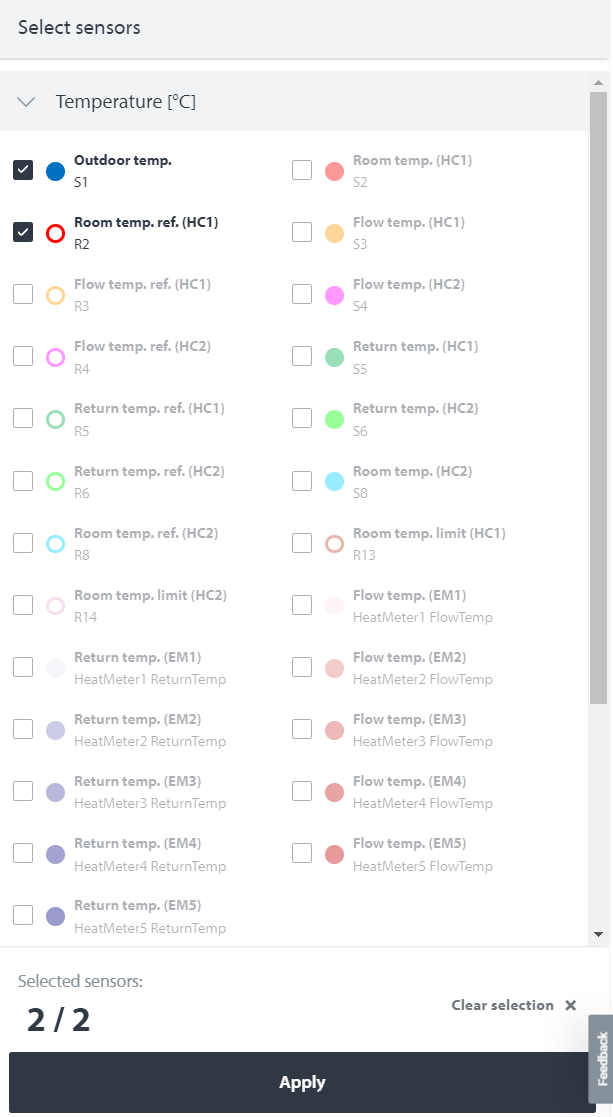Enable the Flow temp. ref. (HC1) R3 checkbox

tap(23, 294)
